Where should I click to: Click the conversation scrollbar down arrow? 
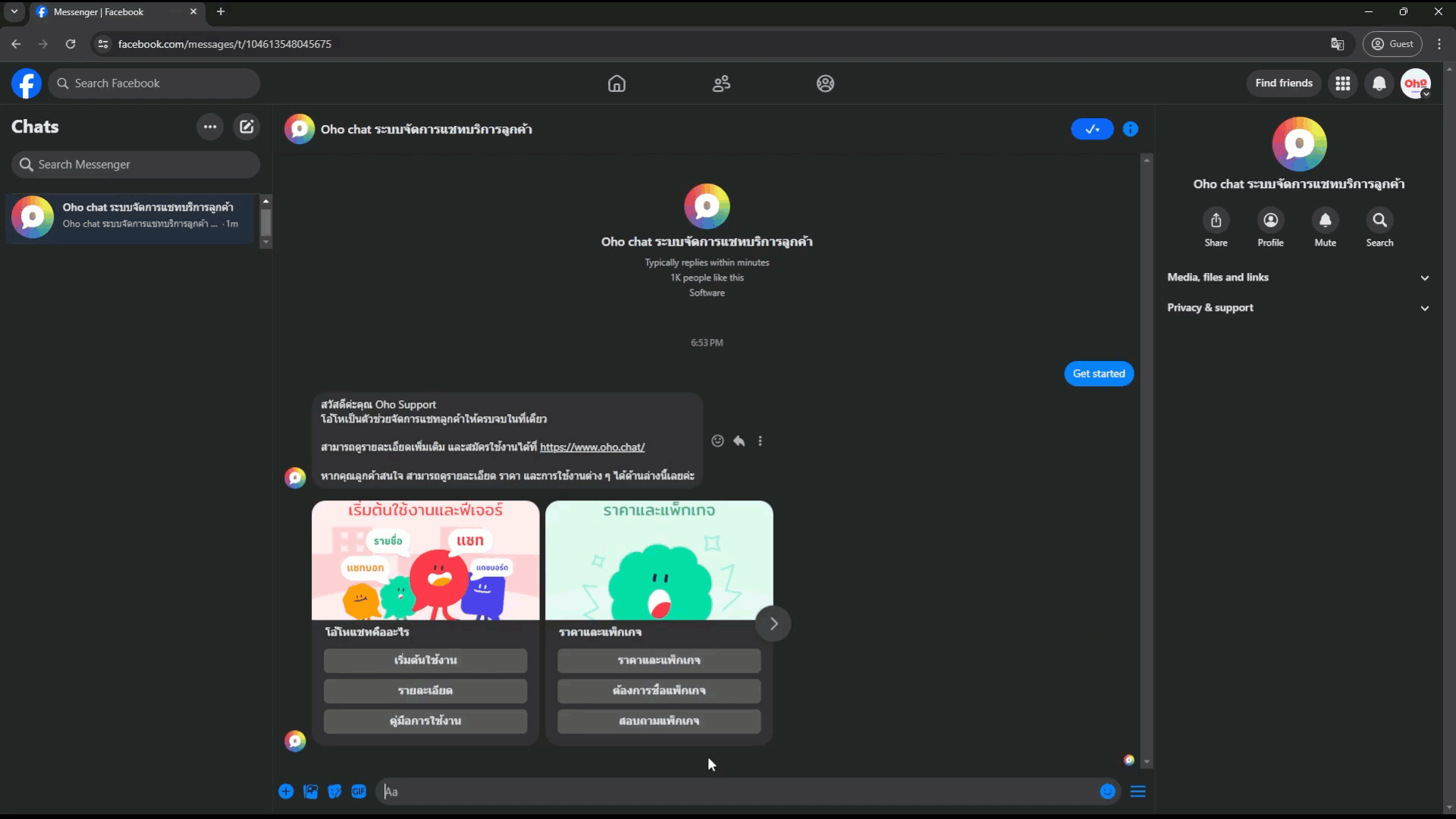click(1147, 762)
